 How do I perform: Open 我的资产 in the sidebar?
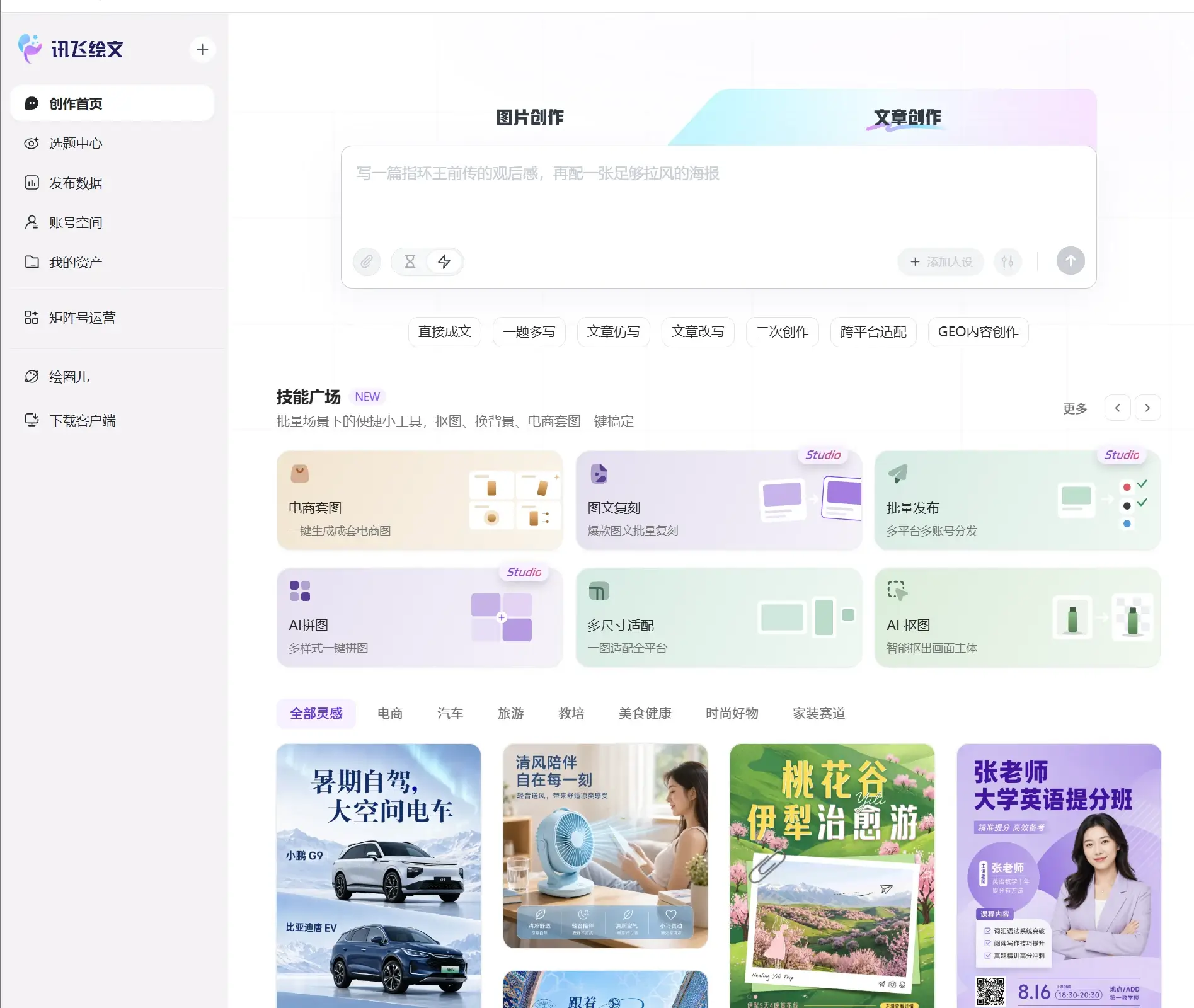coord(112,262)
